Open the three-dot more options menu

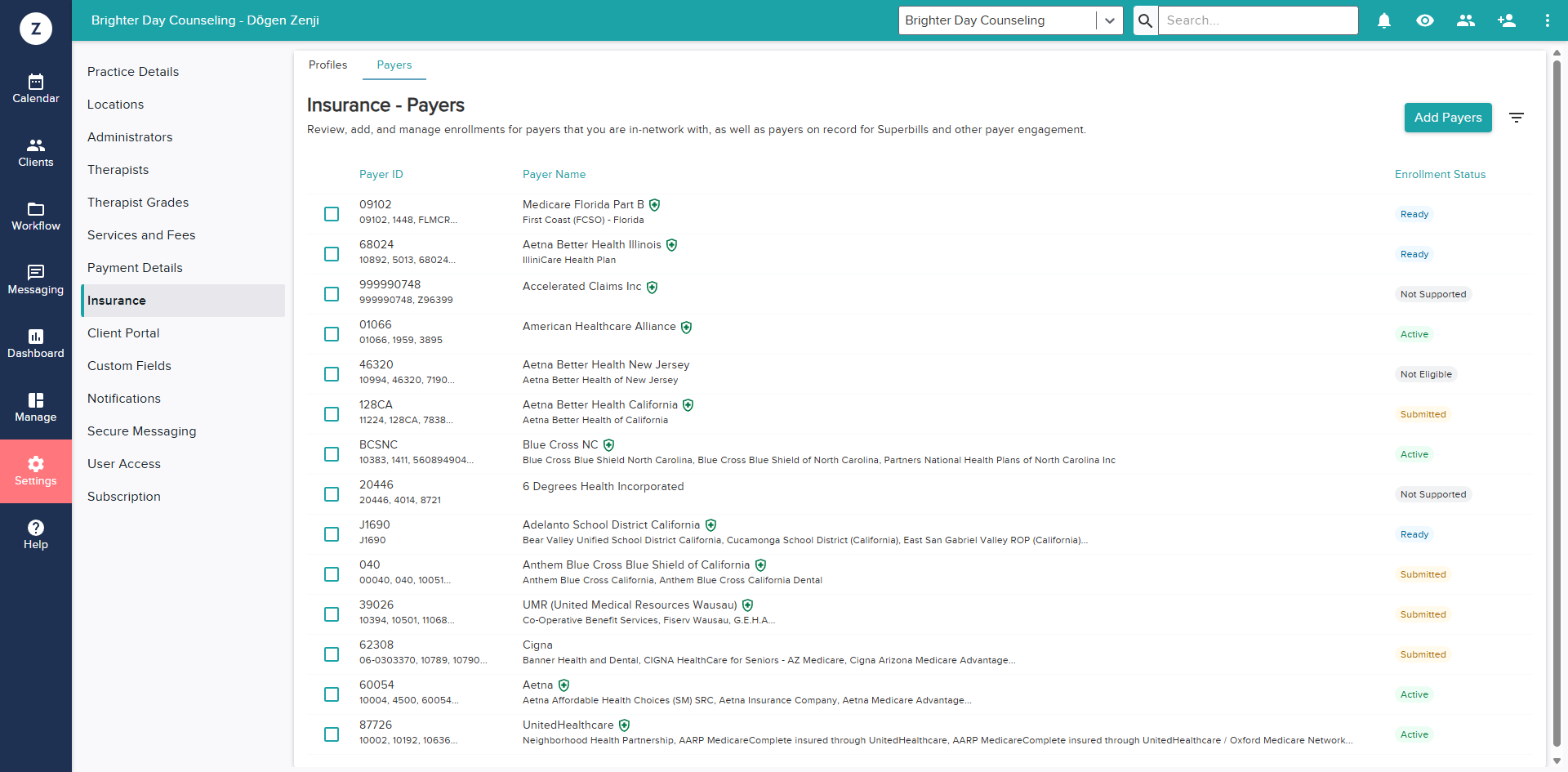tap(1547, 20)
